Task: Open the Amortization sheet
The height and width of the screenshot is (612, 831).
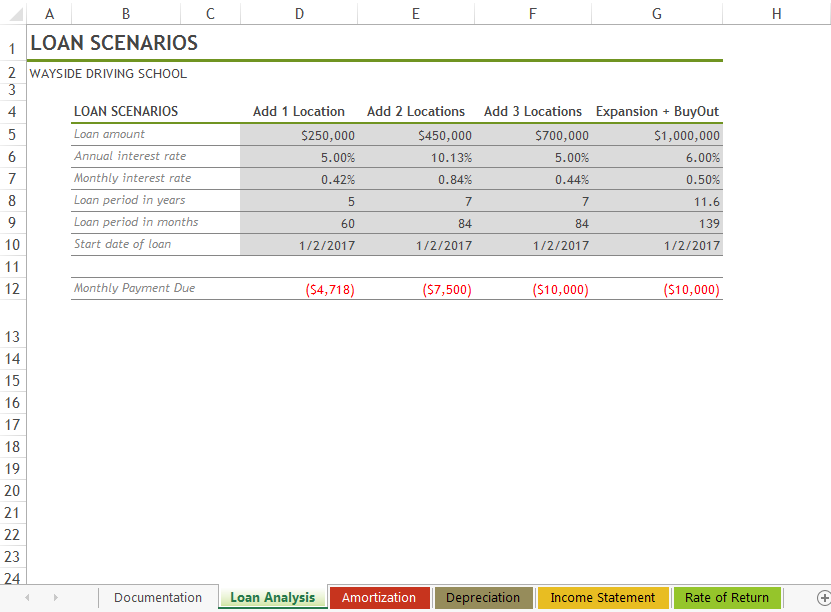Action: point(379,597)
